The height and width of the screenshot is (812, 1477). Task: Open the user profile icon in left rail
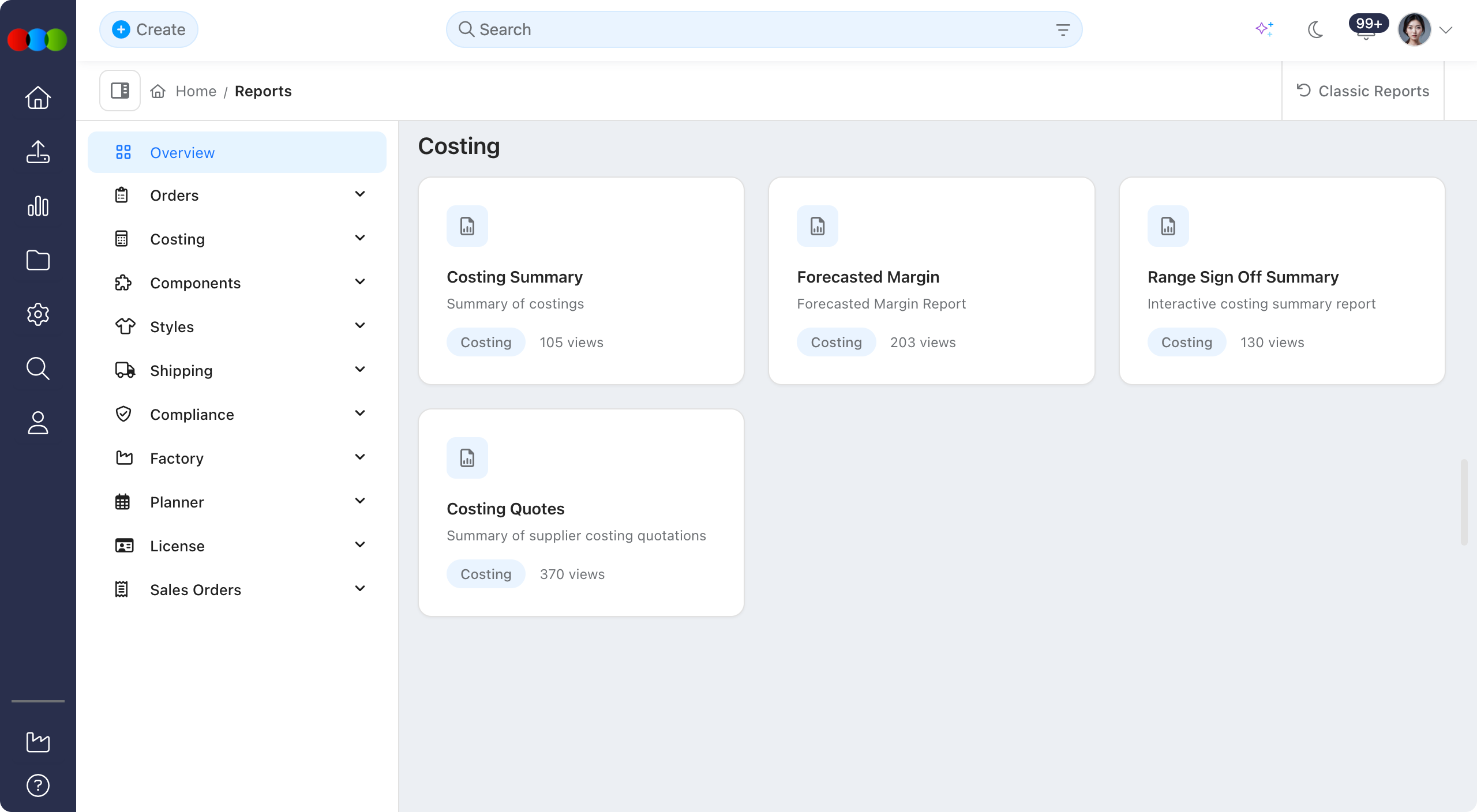coord(38,423)
